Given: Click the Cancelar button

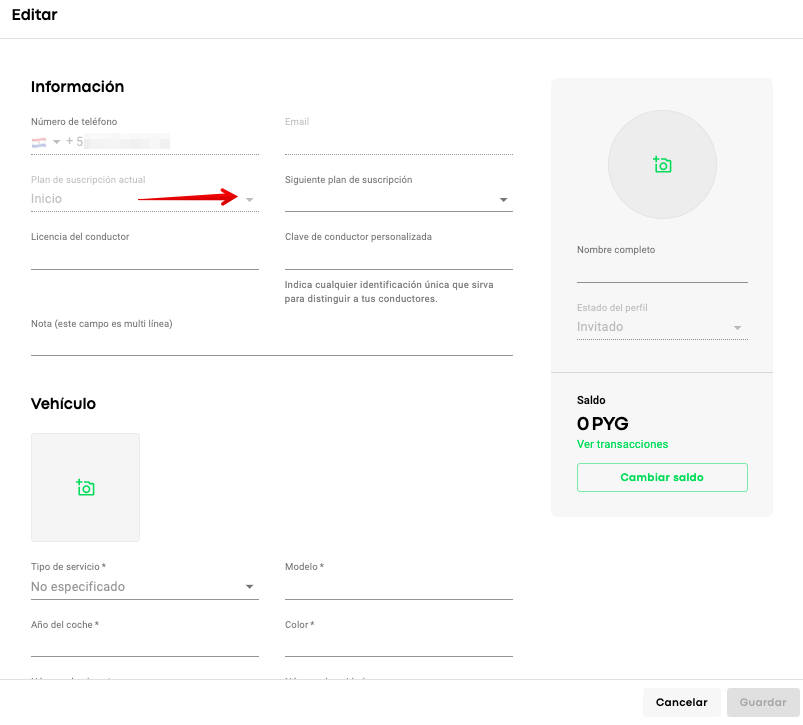Looking at the screenshot, I should [x=681, y=702].
